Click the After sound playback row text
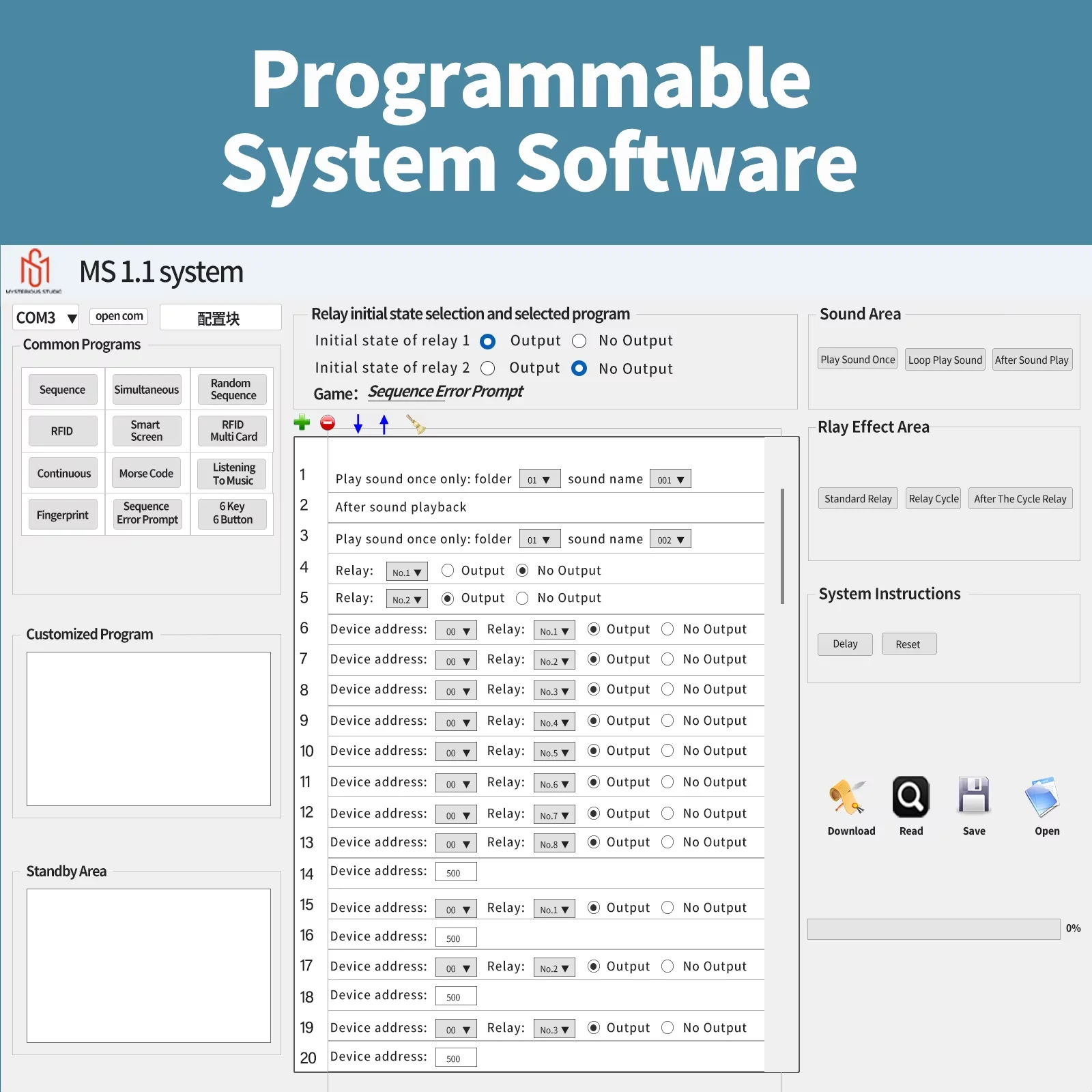Viewport: 1092px width, 1092px height. pos(401,507)
